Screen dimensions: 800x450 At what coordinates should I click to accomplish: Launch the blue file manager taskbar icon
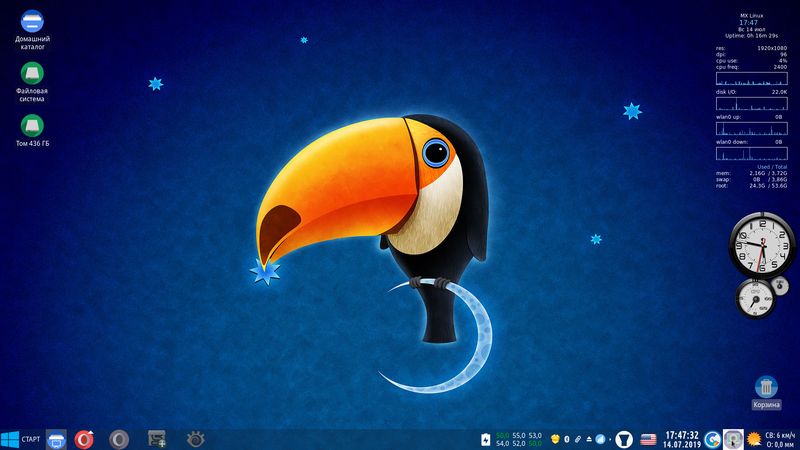[56, 439]
